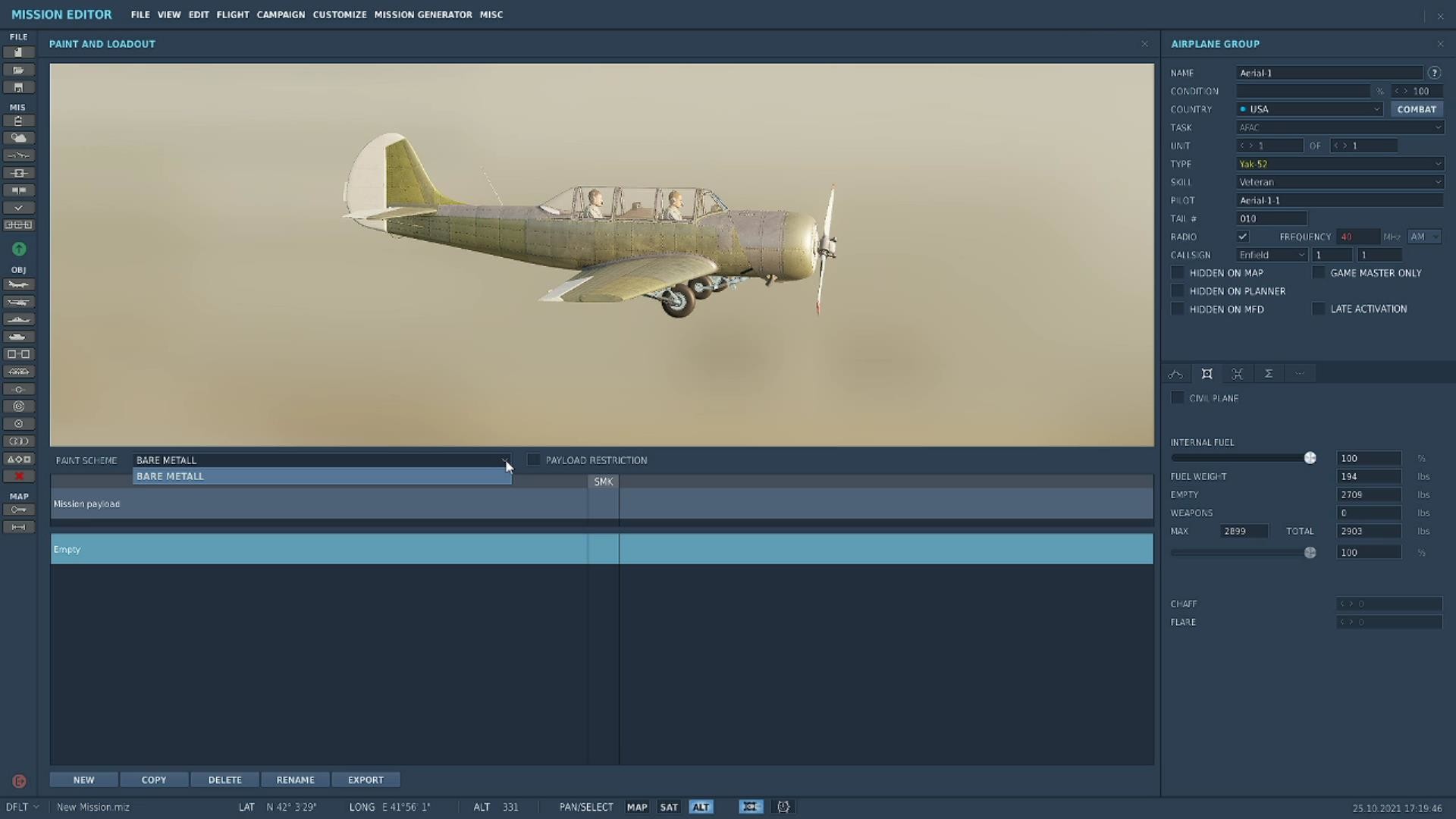Enable HIDDEN ON PLANNER checkbox
Viewport: 1456px width, 819px height.
click(1178, 291)
